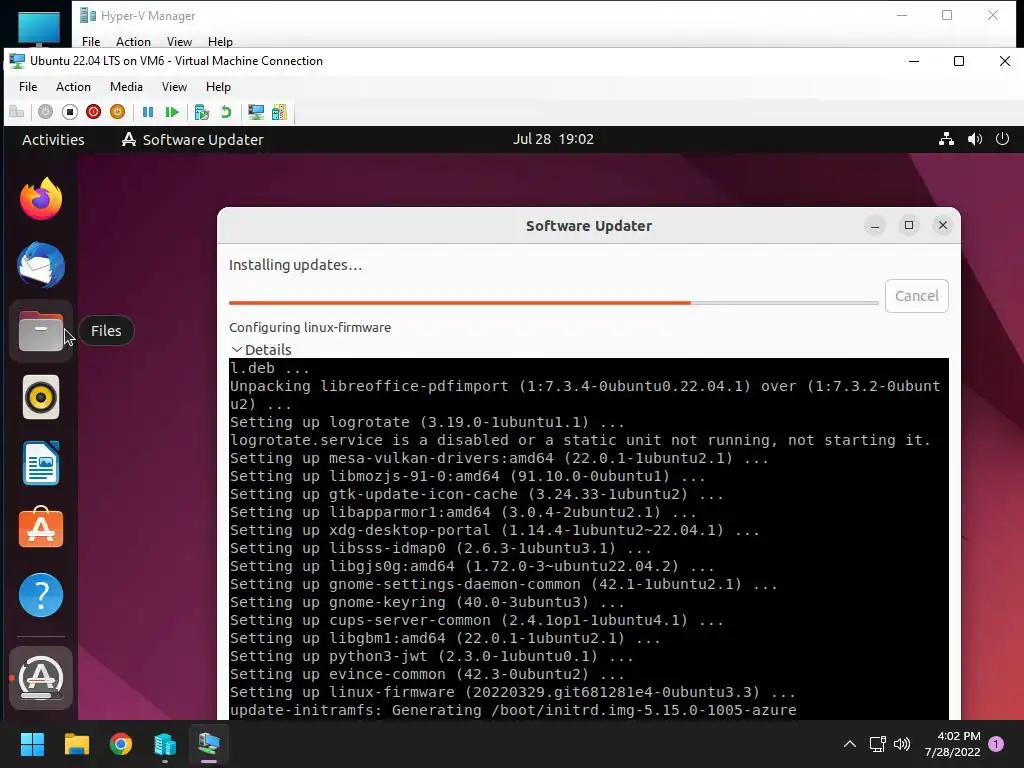Click "update-initramfs: Generating" output line
This screenshot has height=768, width=1024.
513,711
